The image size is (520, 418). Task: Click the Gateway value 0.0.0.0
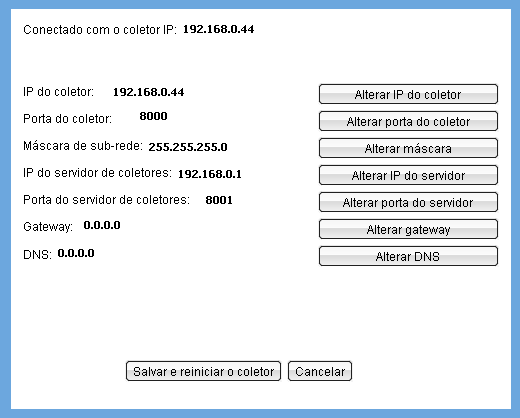[x=102, y=225]
